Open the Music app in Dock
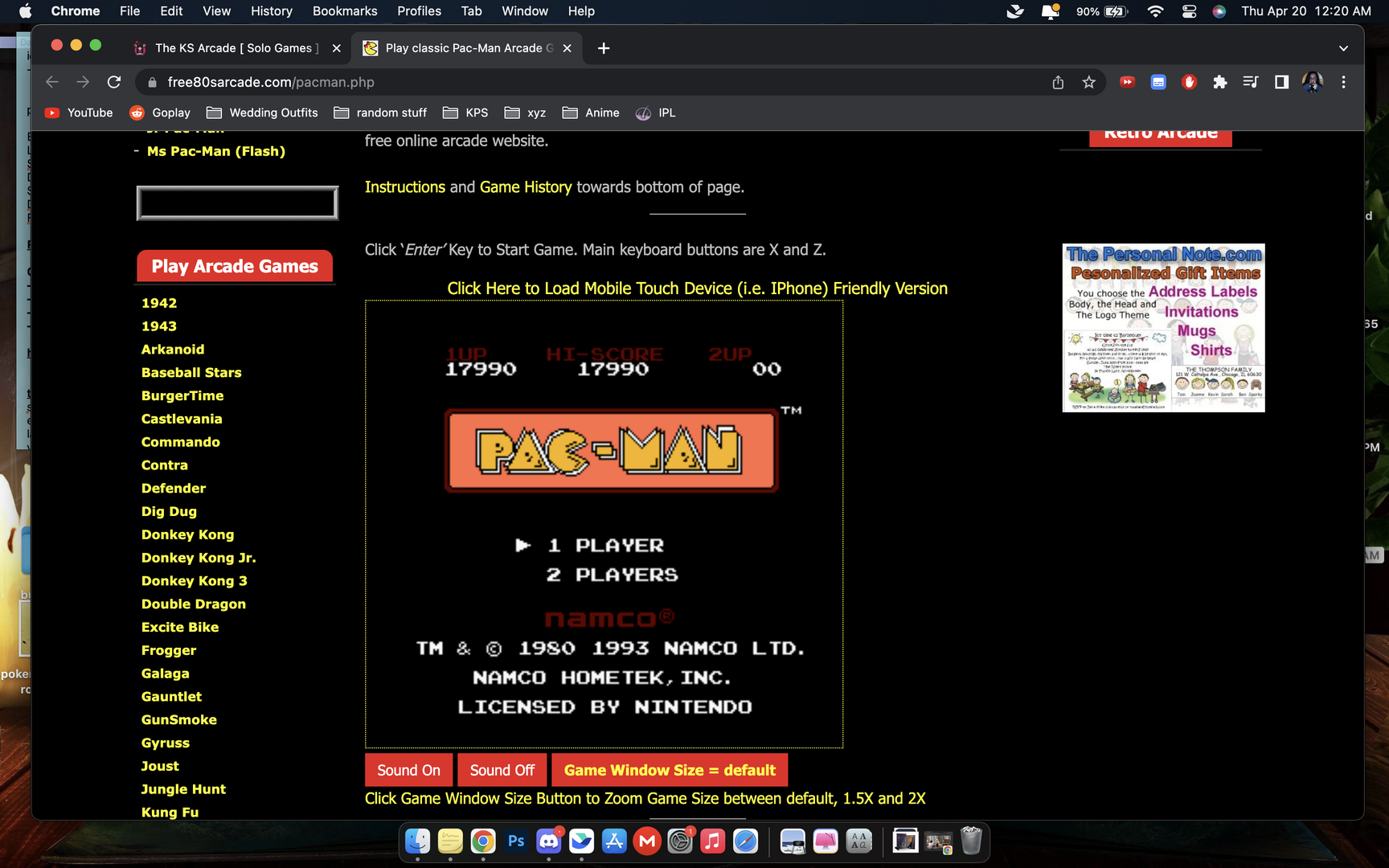 [x=712, y=841]
